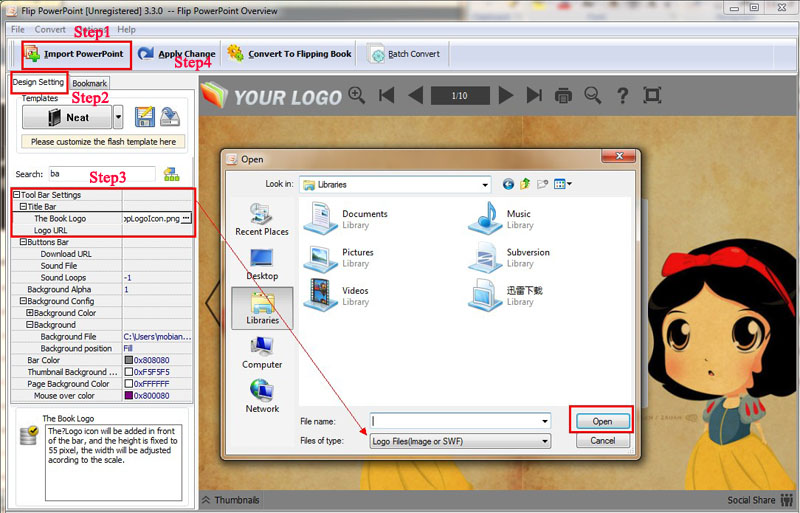The image size is (800, 513).
Task: Go to the first page of the flipbook
Action: (x=387, y=95)
